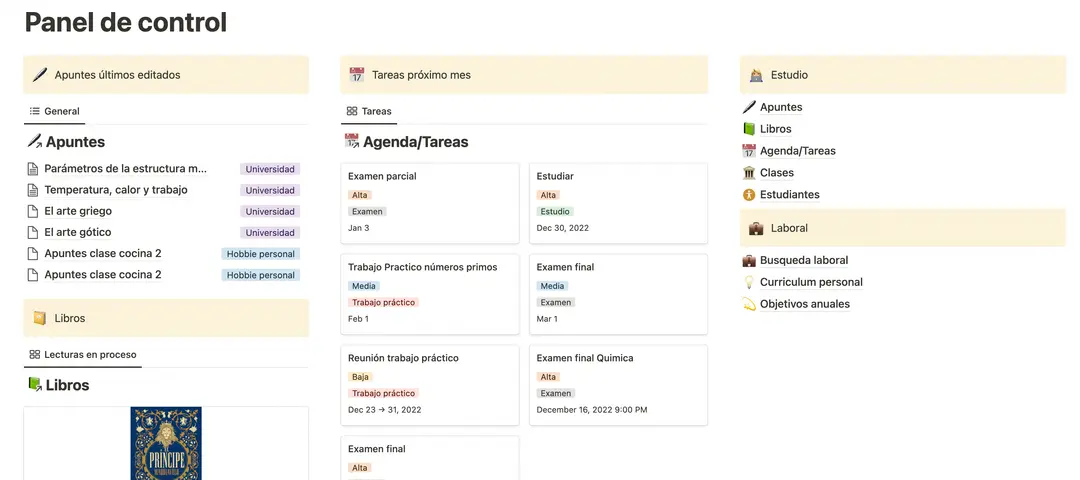Click the Hobbie personal tag on first cocina note
This screenshot has height=480, width=1080.
(261, 254)
